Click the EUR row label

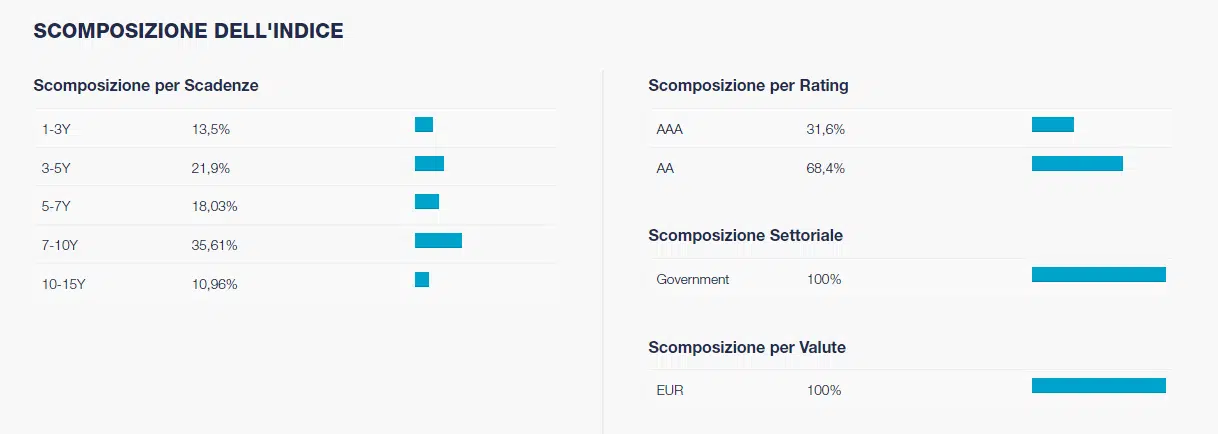[x=670, y=390]
